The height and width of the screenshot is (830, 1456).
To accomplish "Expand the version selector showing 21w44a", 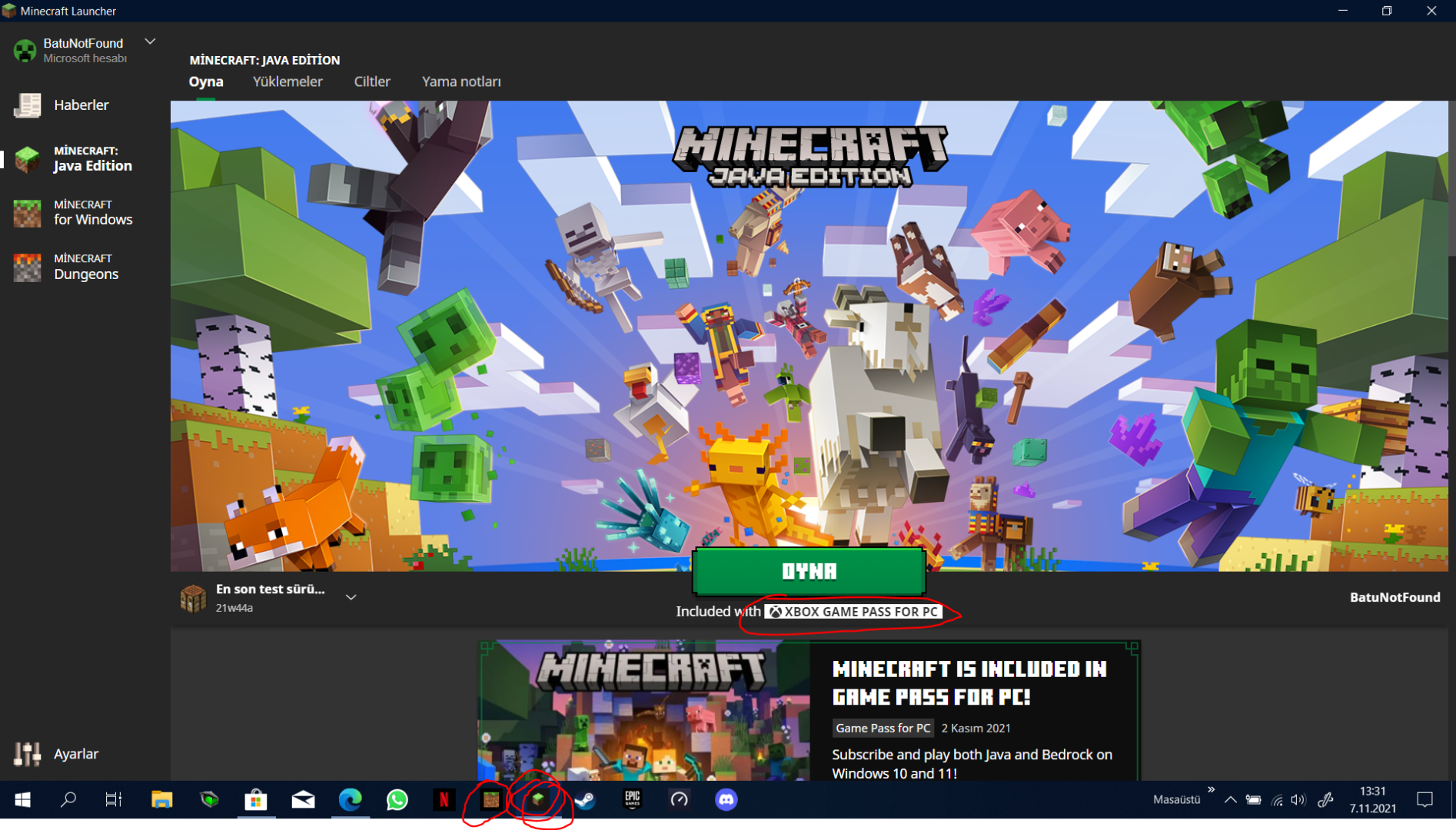I will click(351, 597).
